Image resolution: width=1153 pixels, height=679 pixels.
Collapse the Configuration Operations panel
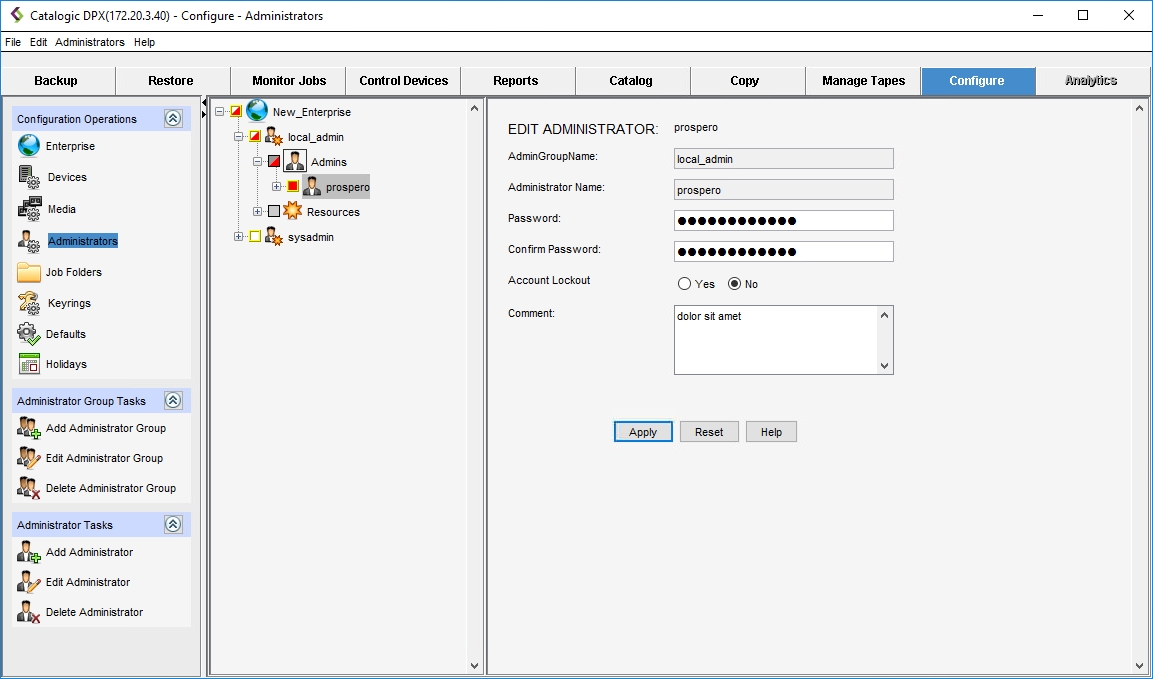[x=173, y=119]
